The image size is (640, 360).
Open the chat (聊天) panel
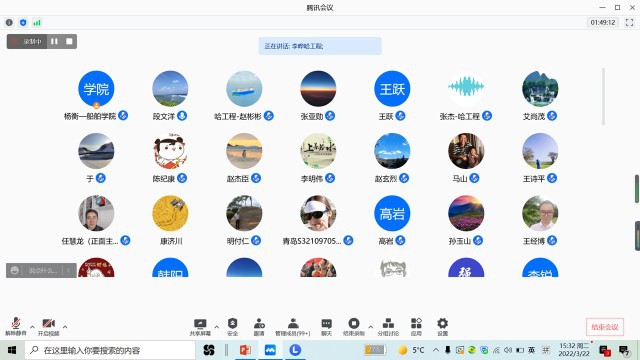pyautogui.click(x=327, y=327)
